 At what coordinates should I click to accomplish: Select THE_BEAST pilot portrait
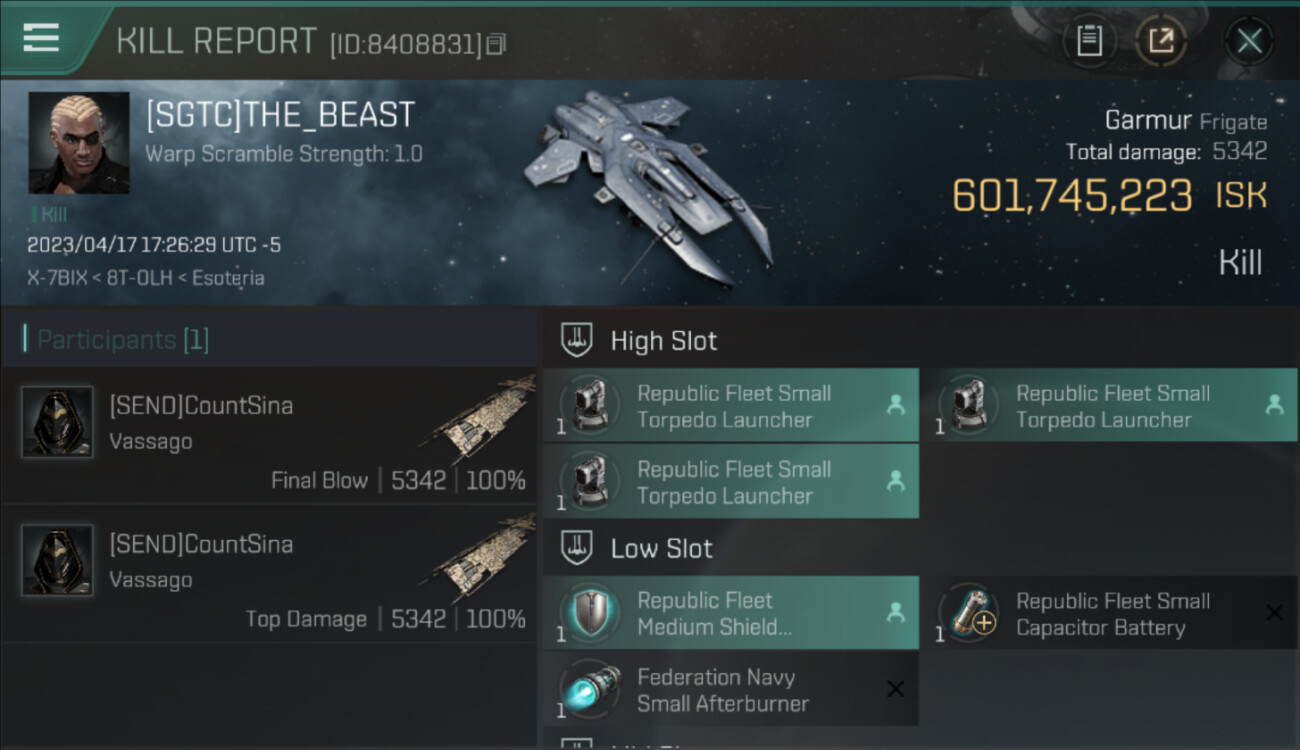pos(79,143)
